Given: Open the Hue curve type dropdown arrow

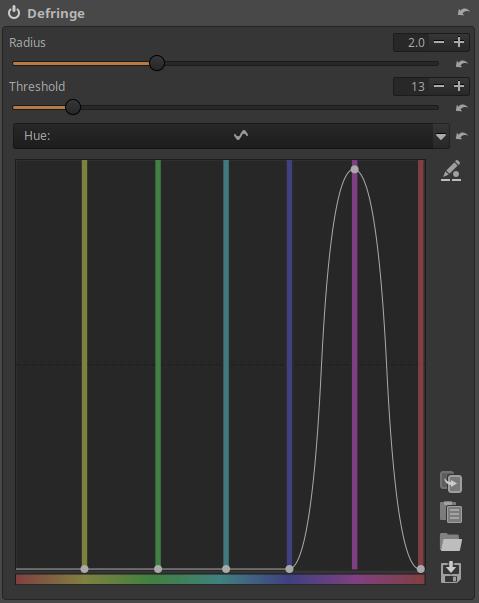Looking at the screenshot, I should pos(441,136).
